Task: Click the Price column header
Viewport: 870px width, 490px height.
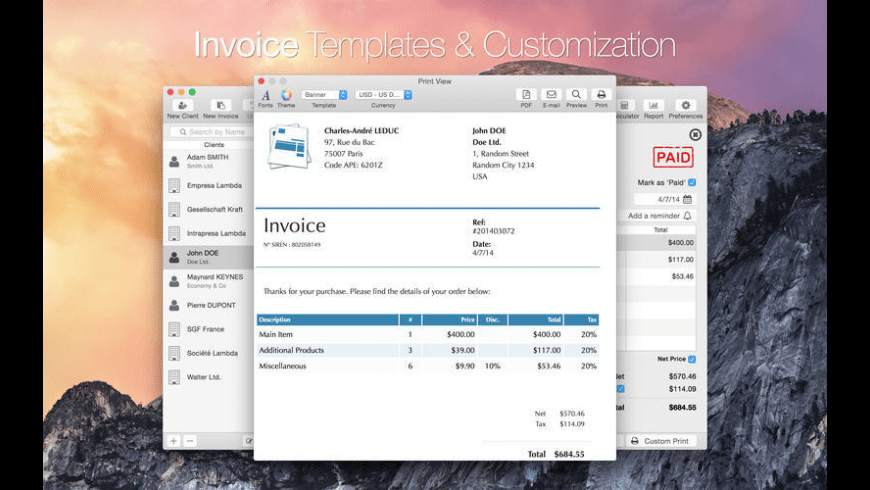Action: click(449, 320)
